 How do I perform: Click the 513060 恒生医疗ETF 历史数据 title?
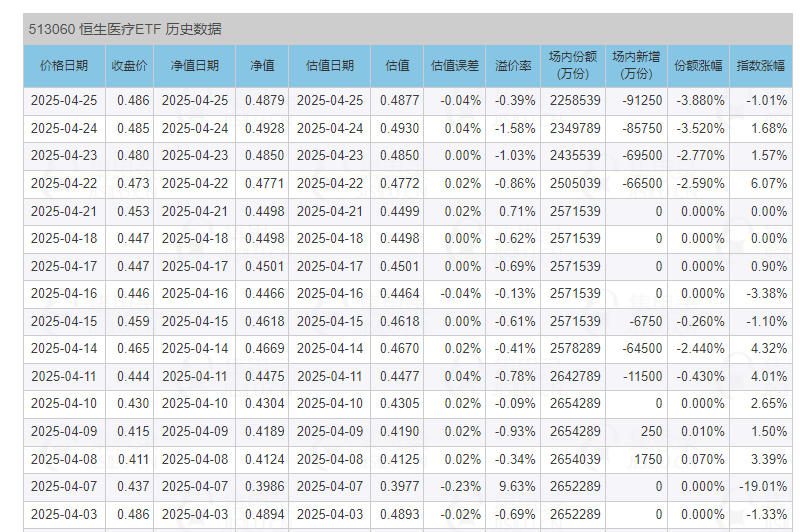[125, 29]
